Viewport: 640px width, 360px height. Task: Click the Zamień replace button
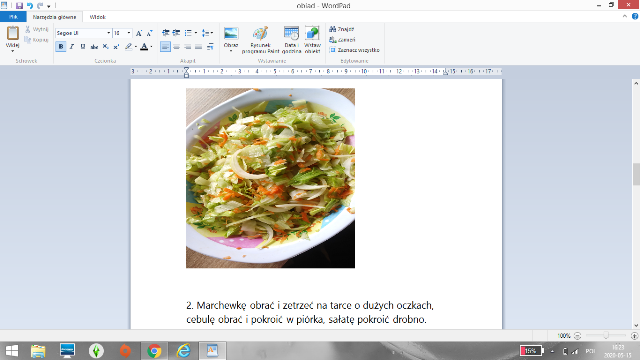[342, 40]
